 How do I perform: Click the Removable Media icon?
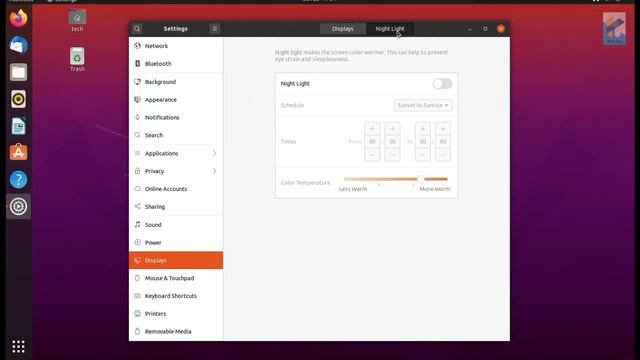(x=138, y=331)
